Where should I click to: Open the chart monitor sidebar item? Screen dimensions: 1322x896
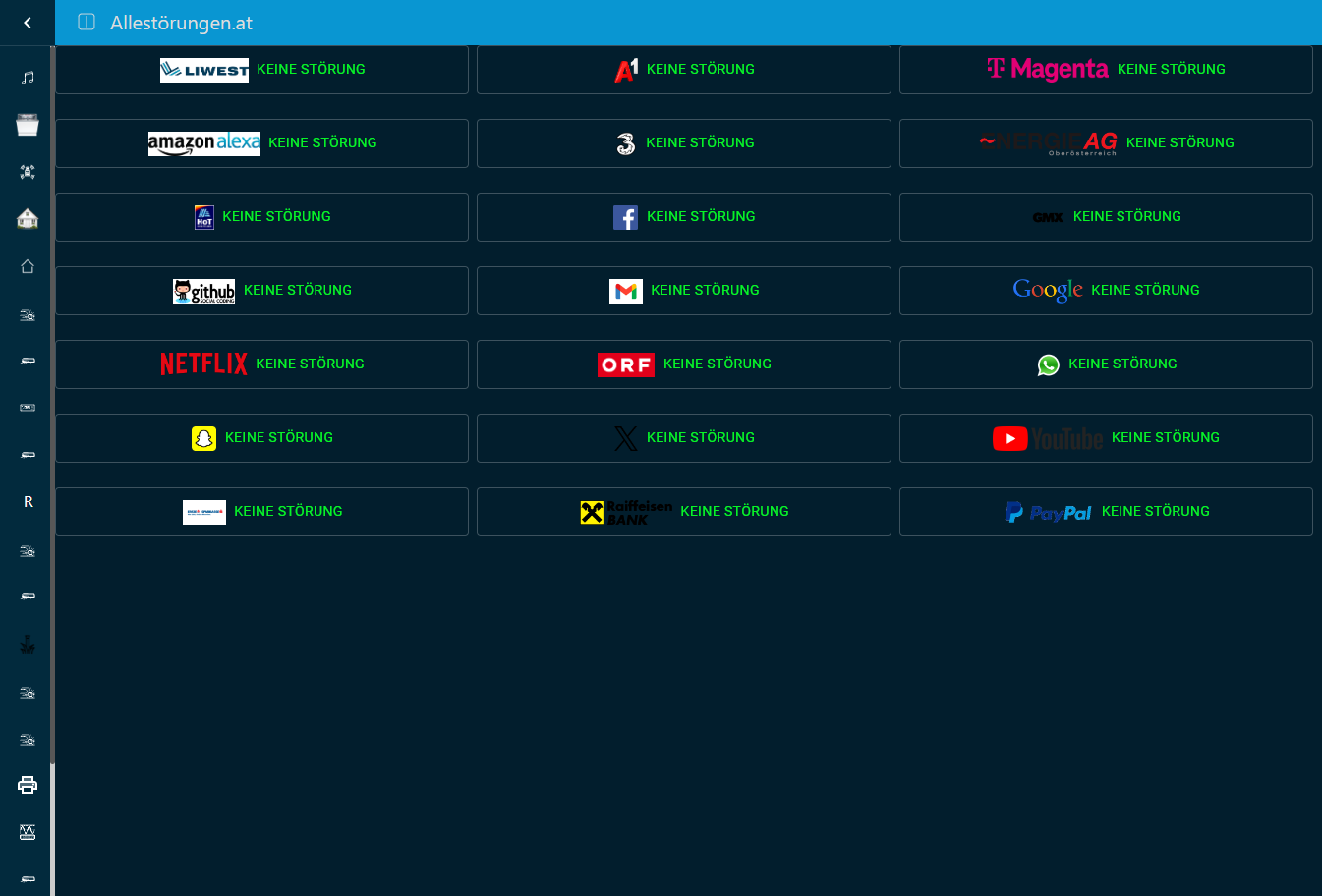tap(28, 832)
